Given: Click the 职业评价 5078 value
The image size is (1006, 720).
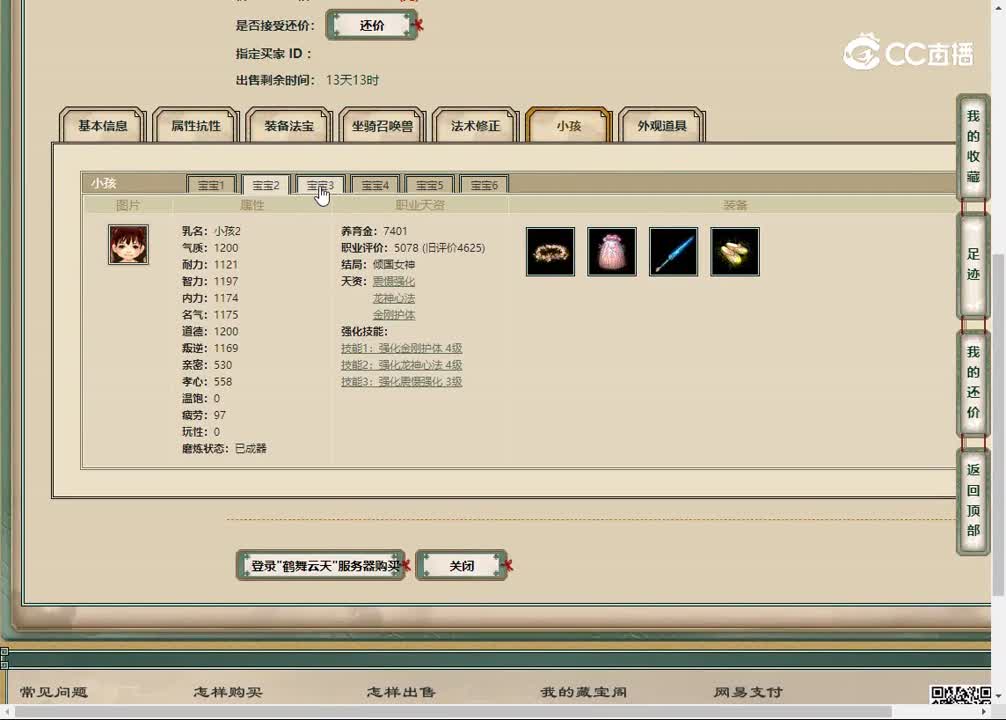Looking at the screenshot, I should click(x=413, y=248).
